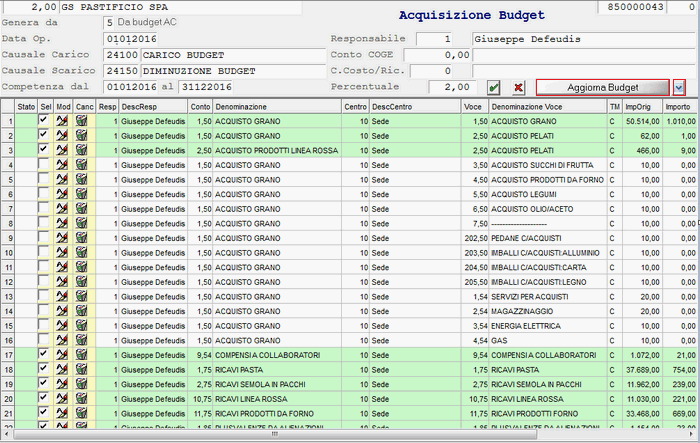Click the row 8 number header
This screenshot has width=700, height=443.
coord(8,223)
